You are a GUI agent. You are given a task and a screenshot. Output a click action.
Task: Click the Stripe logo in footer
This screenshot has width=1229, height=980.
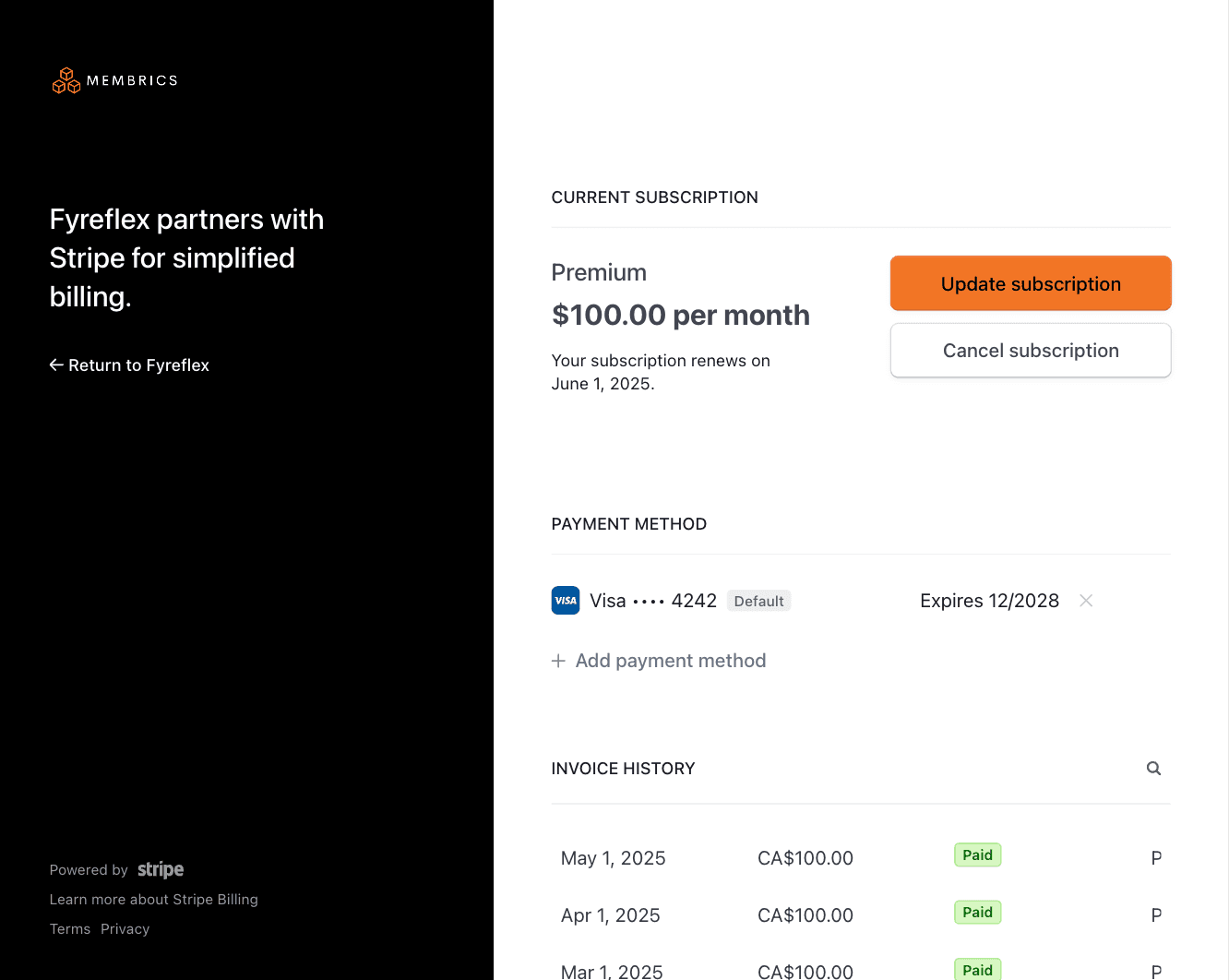pos(161,869)
